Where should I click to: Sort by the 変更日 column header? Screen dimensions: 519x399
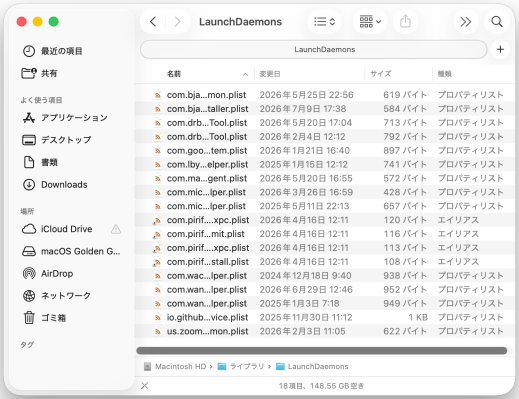270,74
